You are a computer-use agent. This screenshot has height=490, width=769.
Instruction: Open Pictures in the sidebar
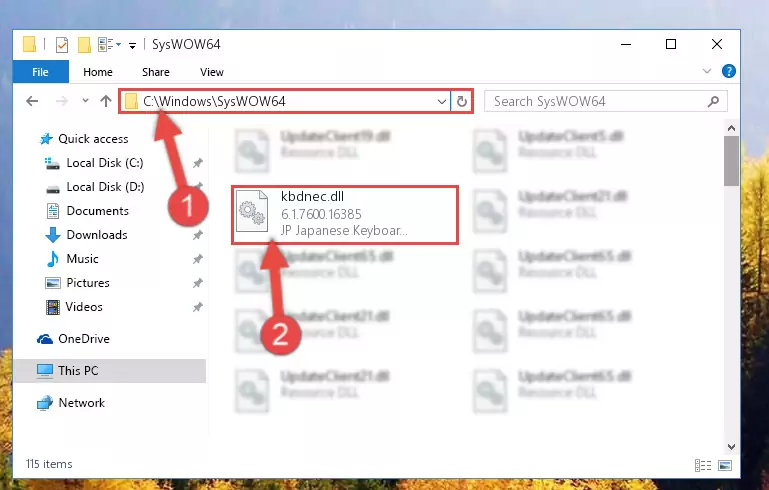[88, 284]
